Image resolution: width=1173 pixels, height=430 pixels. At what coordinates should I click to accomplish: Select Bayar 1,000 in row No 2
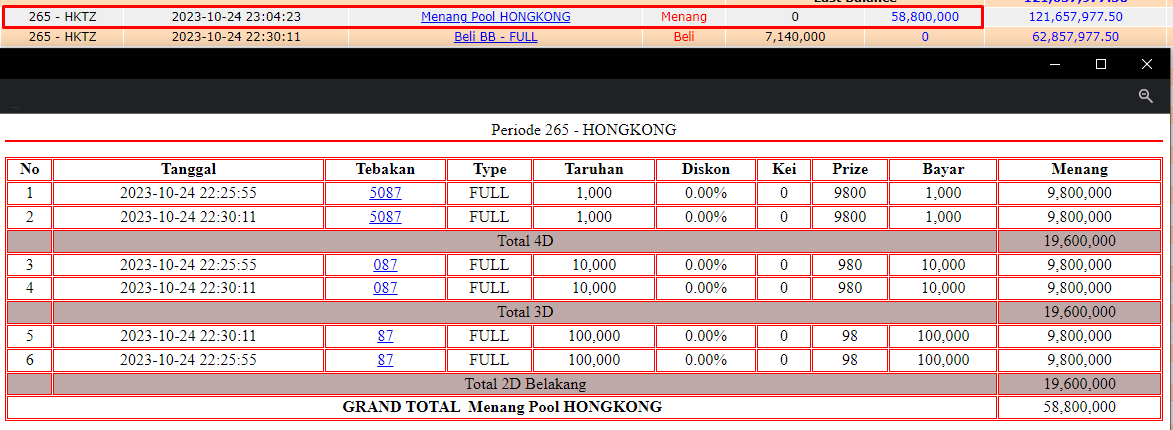pos(943,217)
